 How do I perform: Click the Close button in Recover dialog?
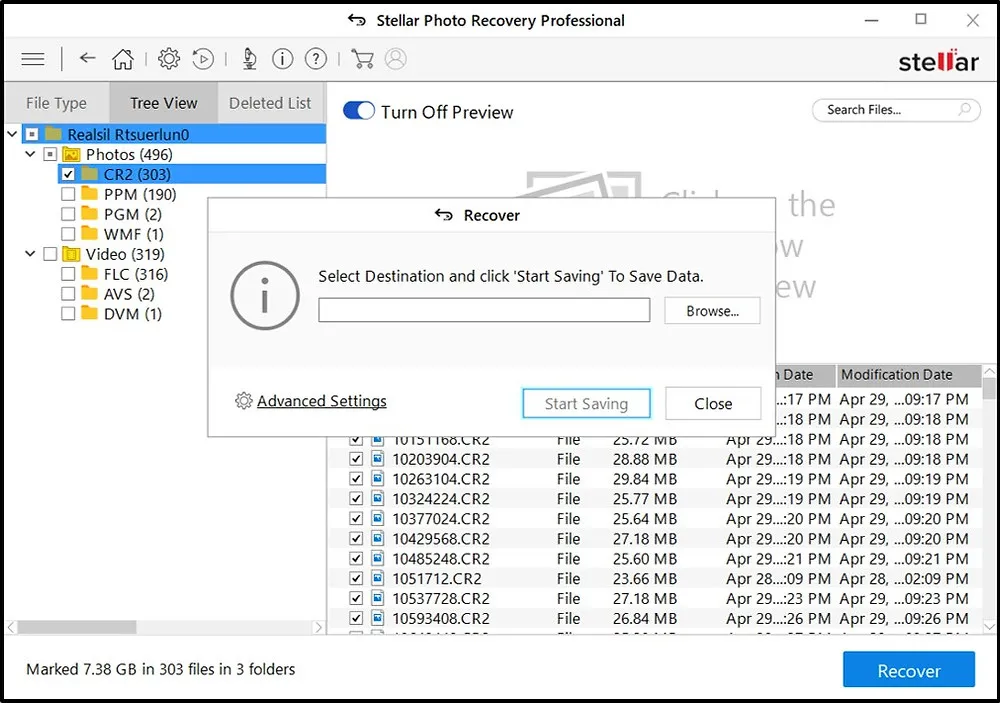pyautogui.click(x=713, y=403)
